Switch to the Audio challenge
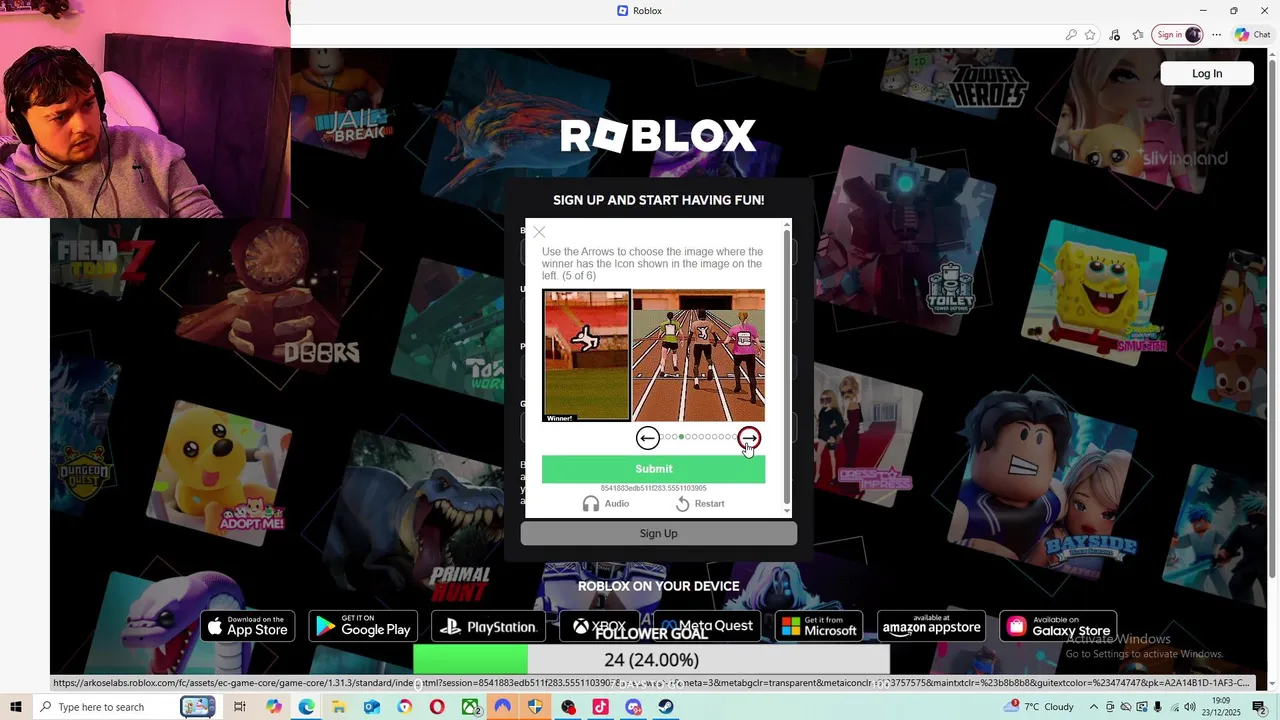The image size is (1280, 720). (606, 504)
